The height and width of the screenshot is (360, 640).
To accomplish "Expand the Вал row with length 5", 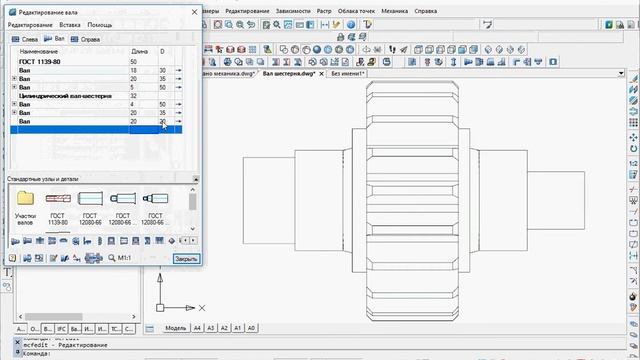I will [14, 87].
